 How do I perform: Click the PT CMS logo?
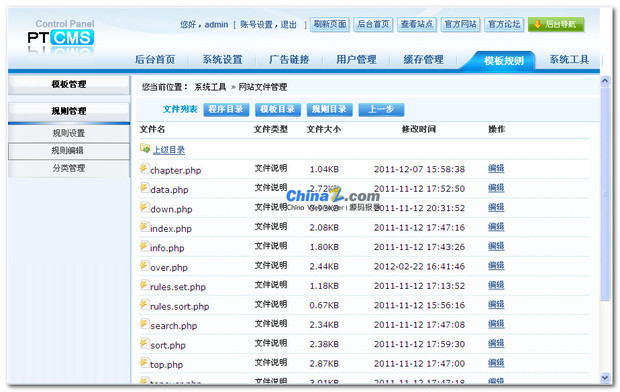click(60, 38)
